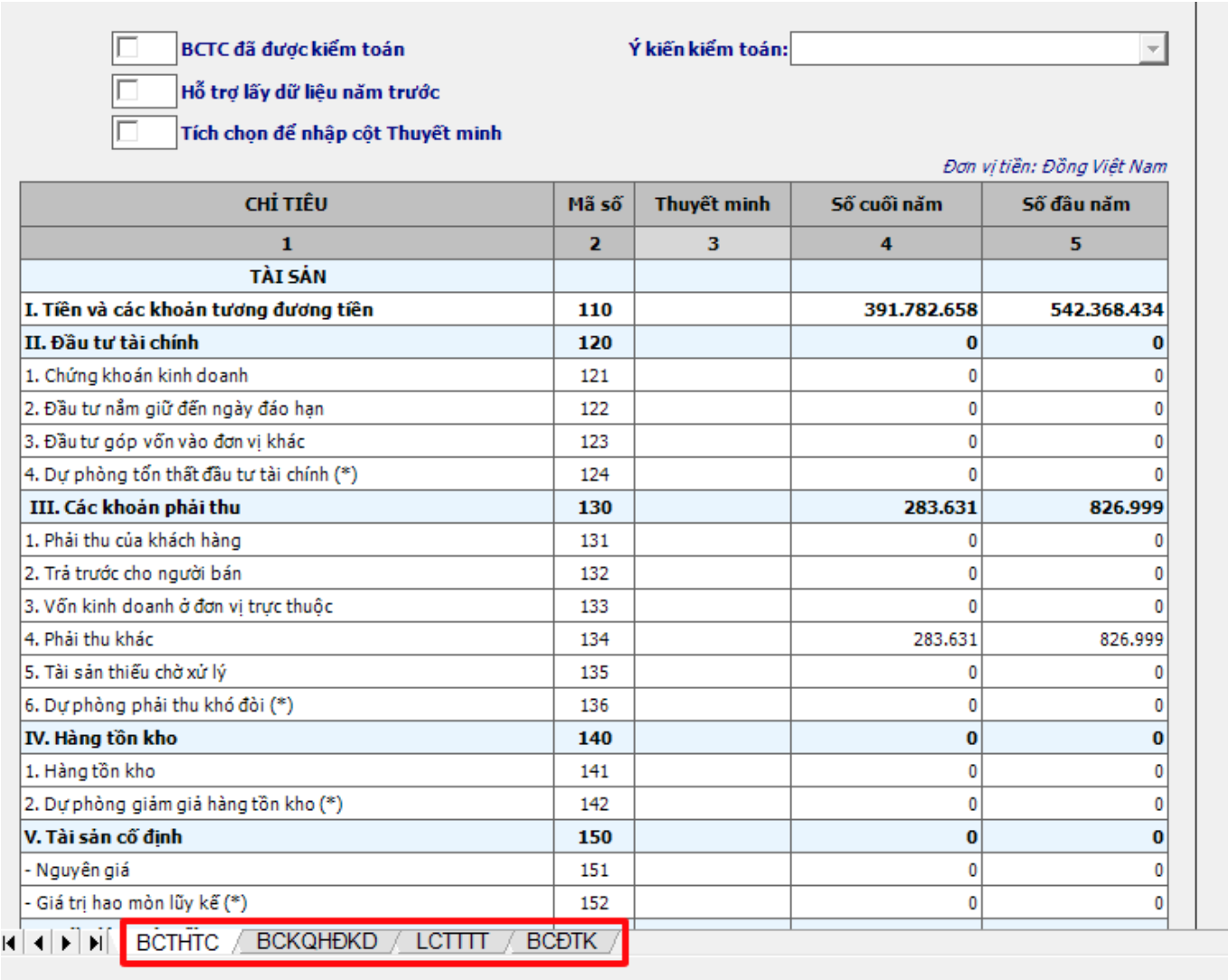Switch to the BCKQHĐKD sheet tab
1228x980 pixels.
coord(316,941)
